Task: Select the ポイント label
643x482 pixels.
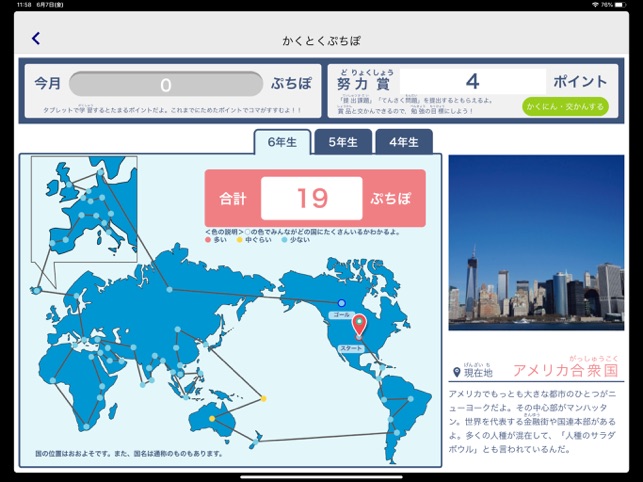Action: tap(580, 82)
